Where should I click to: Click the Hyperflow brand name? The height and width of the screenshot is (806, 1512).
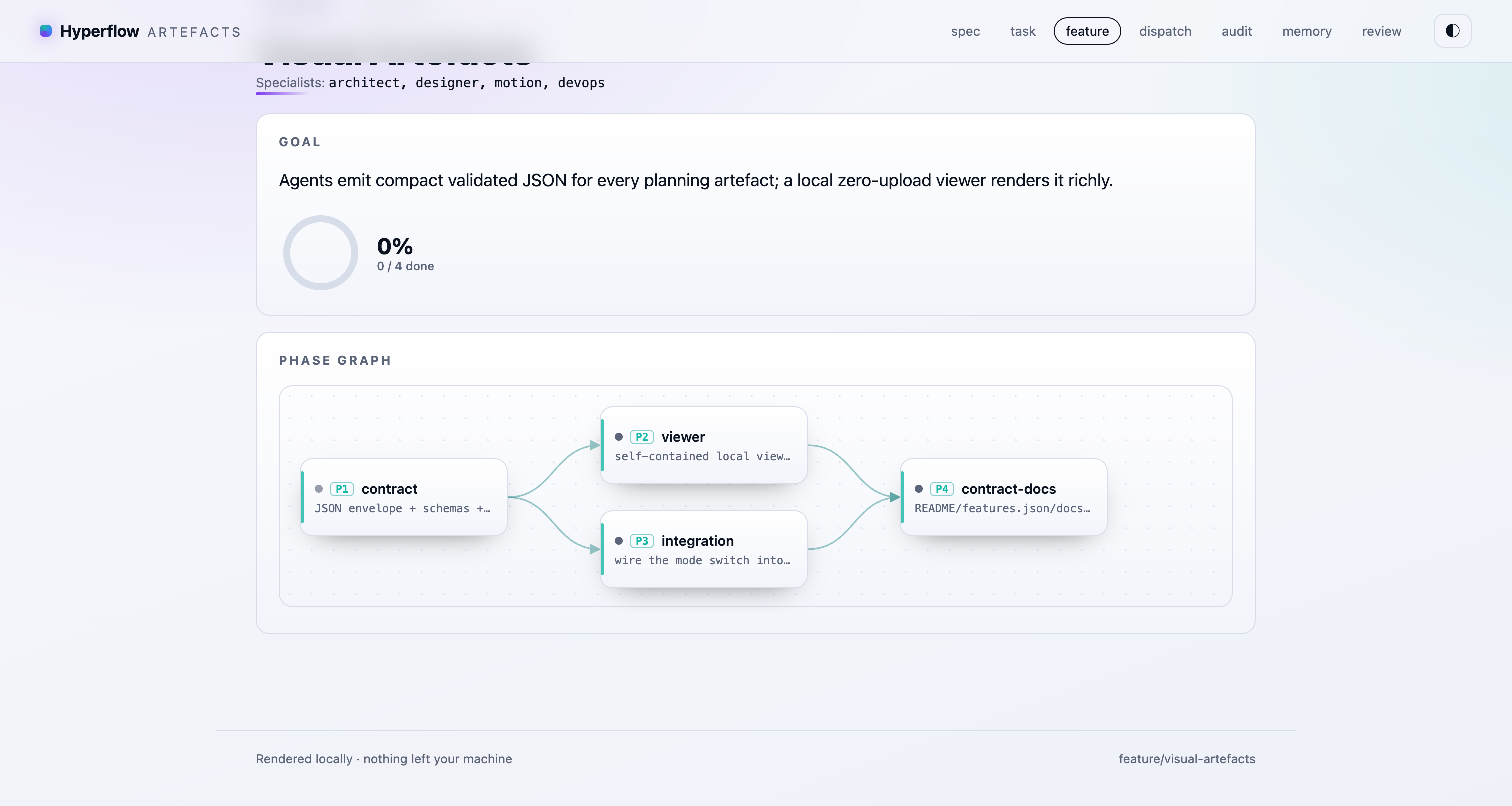100,31
